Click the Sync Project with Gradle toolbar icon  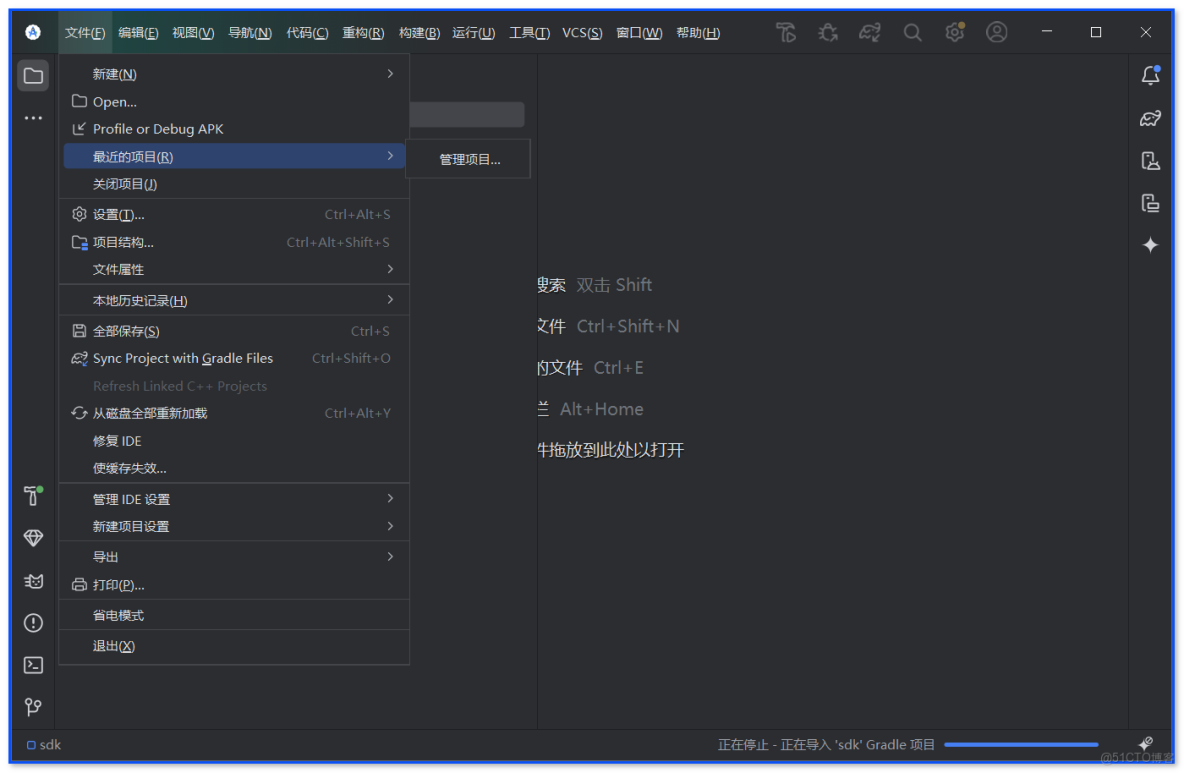point(870,32)
